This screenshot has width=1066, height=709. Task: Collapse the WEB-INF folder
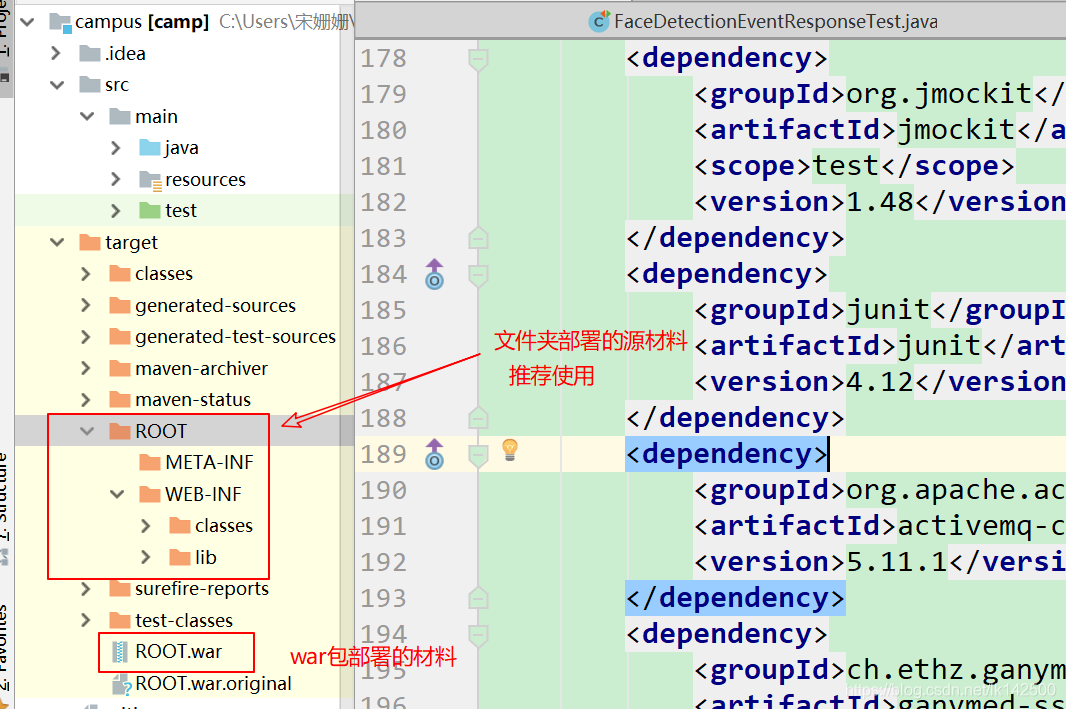117,494
